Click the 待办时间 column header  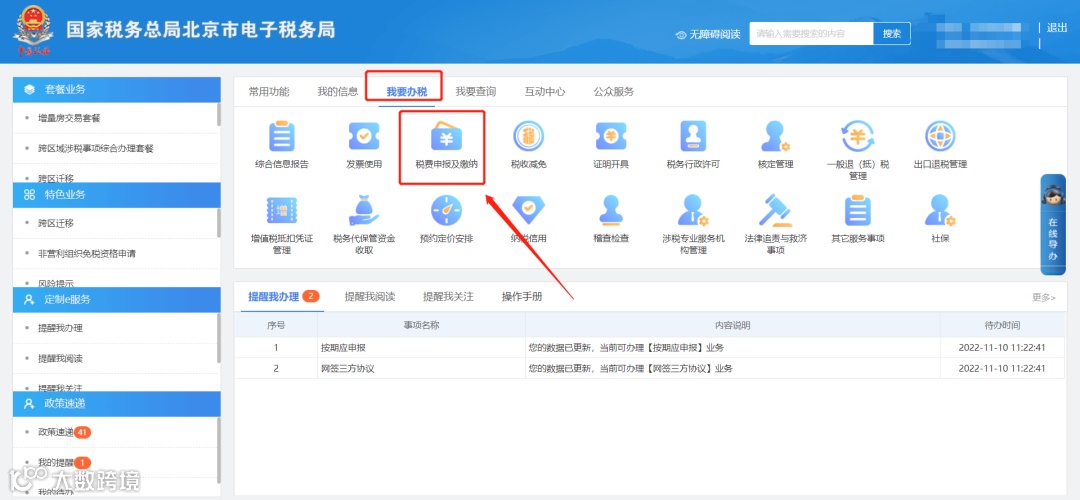pyautogui.click(x=1002, y=325)
